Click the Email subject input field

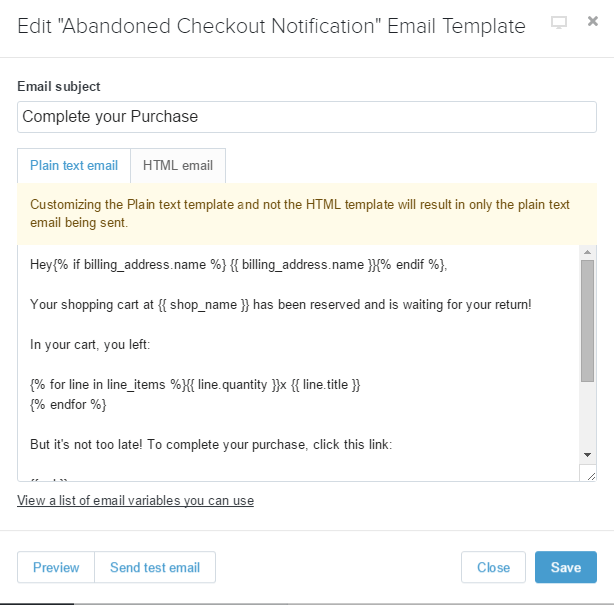coord(307,117)
